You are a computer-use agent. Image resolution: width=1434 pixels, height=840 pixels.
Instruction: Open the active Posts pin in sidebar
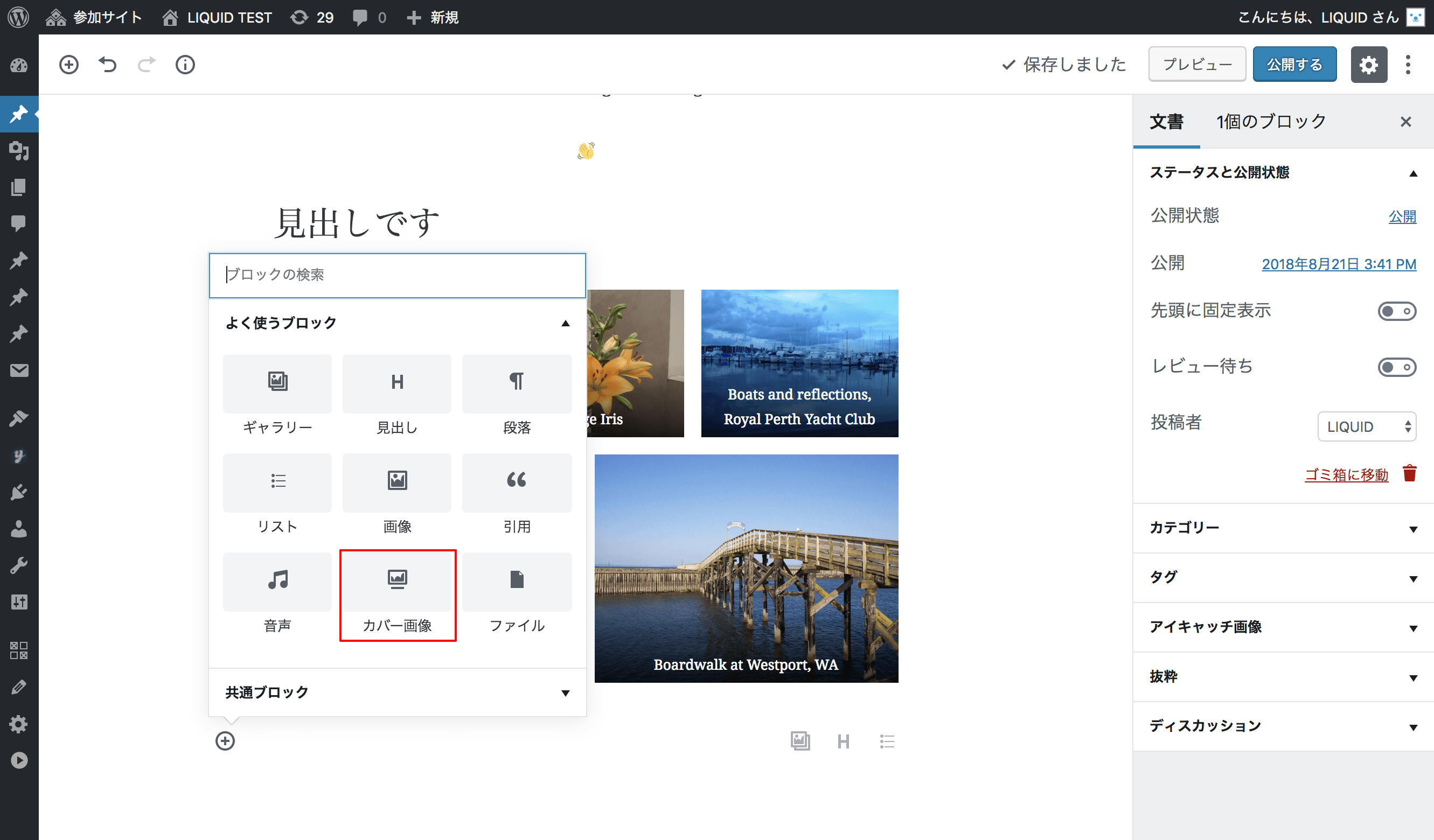click(19, 114)
